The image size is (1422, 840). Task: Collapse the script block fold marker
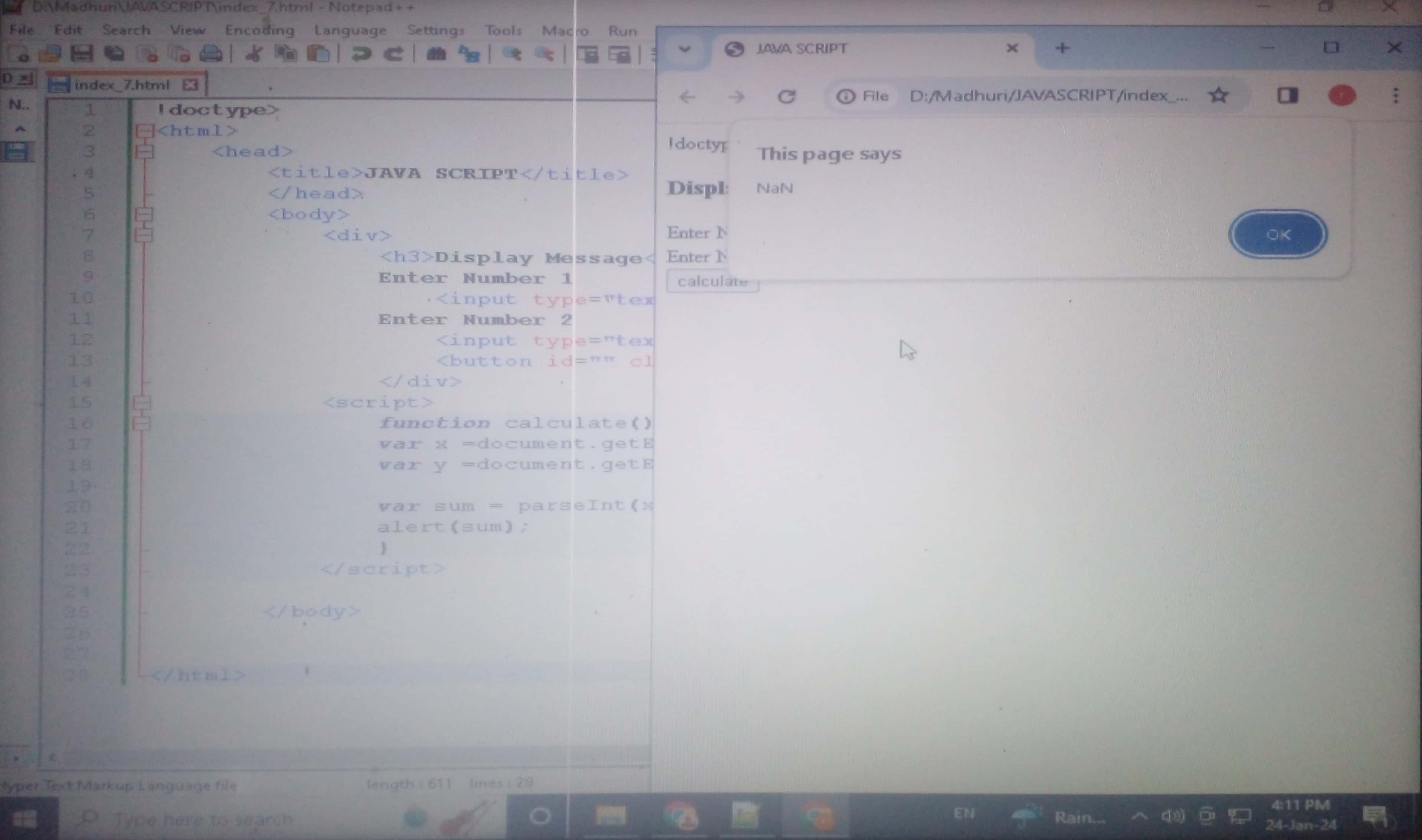142,403
